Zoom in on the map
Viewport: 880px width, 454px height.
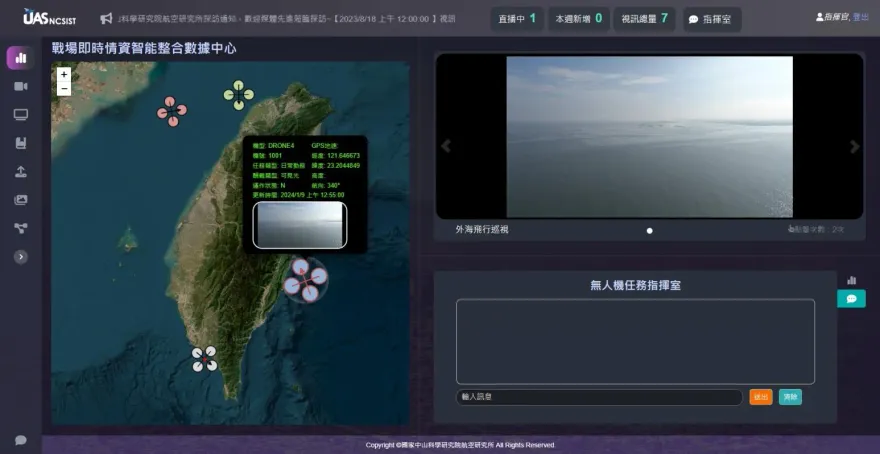[x=64, y=75]
